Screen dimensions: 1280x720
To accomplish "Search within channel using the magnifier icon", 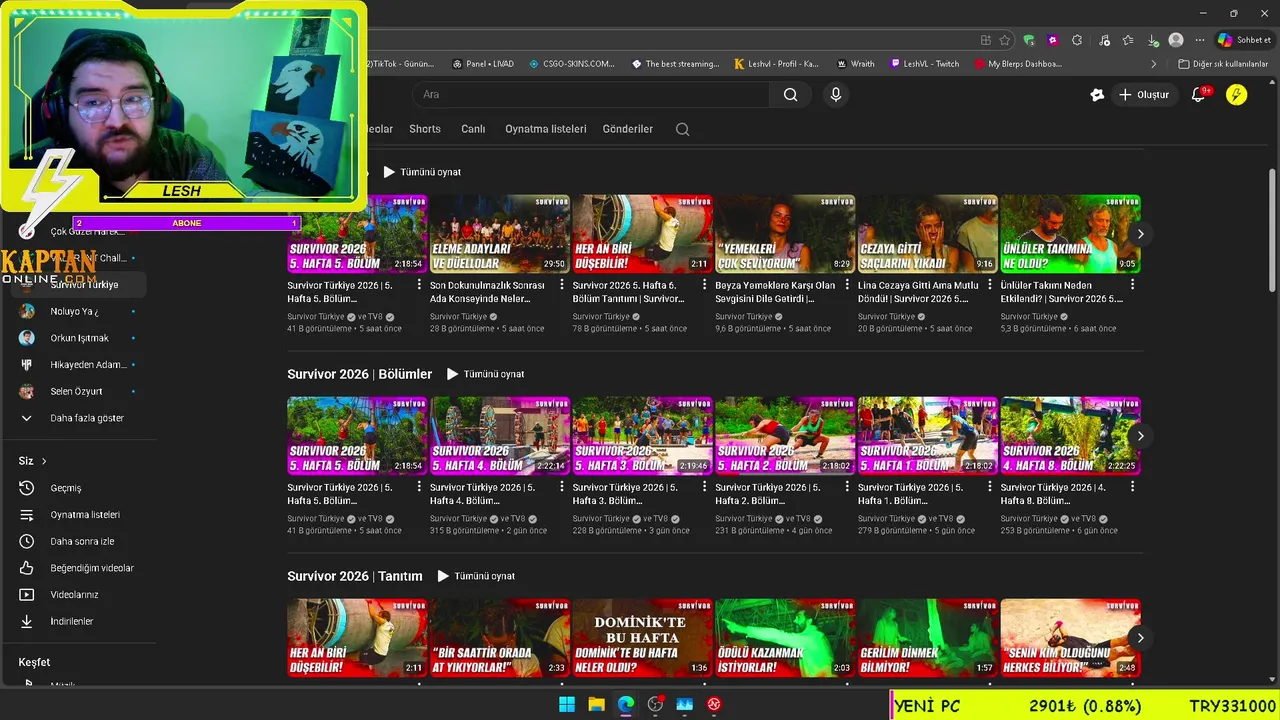I will point(683,129).
